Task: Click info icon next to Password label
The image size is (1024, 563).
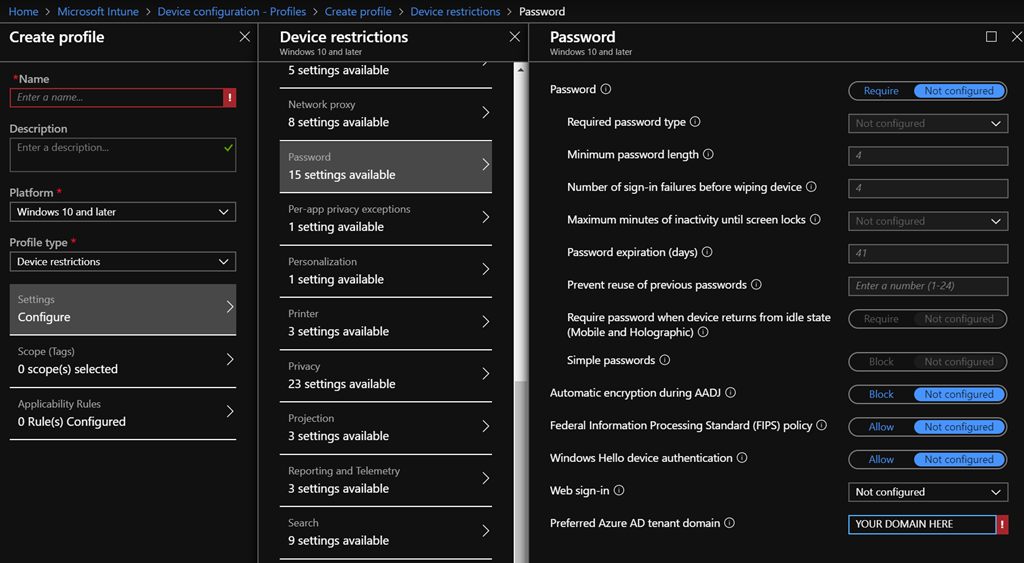Action: [x=605, y=90]
